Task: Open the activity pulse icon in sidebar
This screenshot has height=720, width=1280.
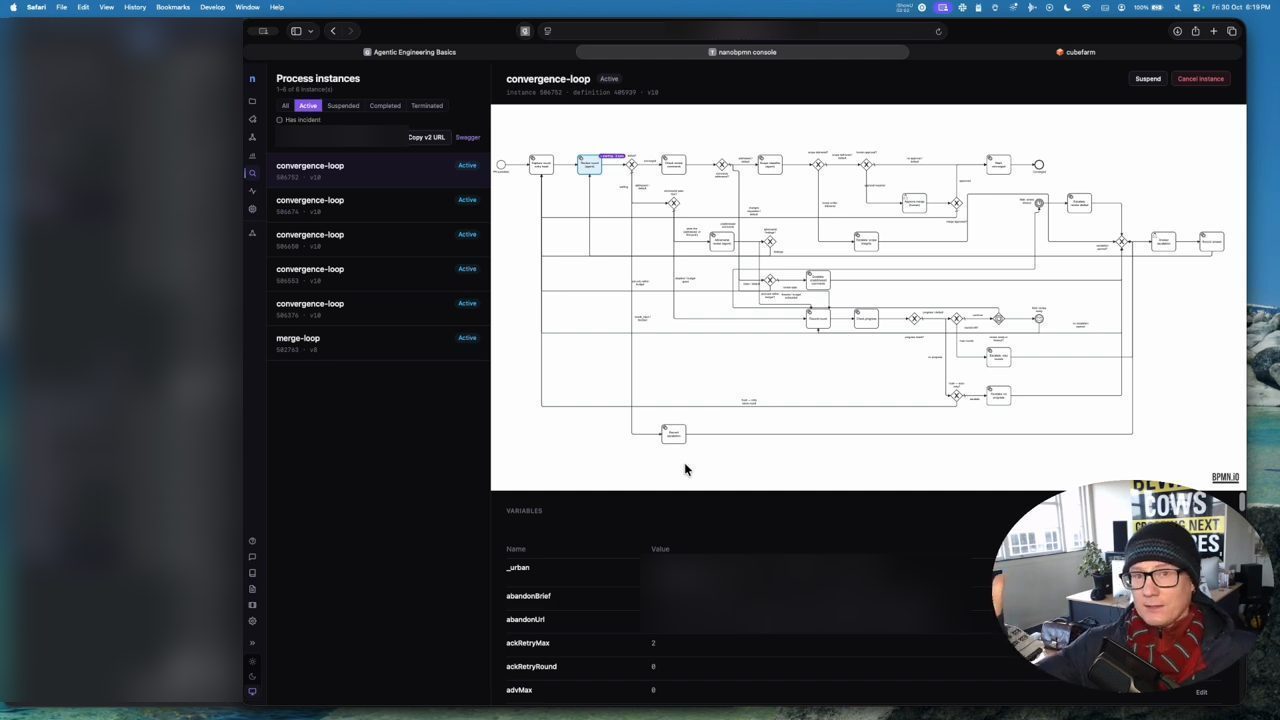Action: (x=252, y=191)
